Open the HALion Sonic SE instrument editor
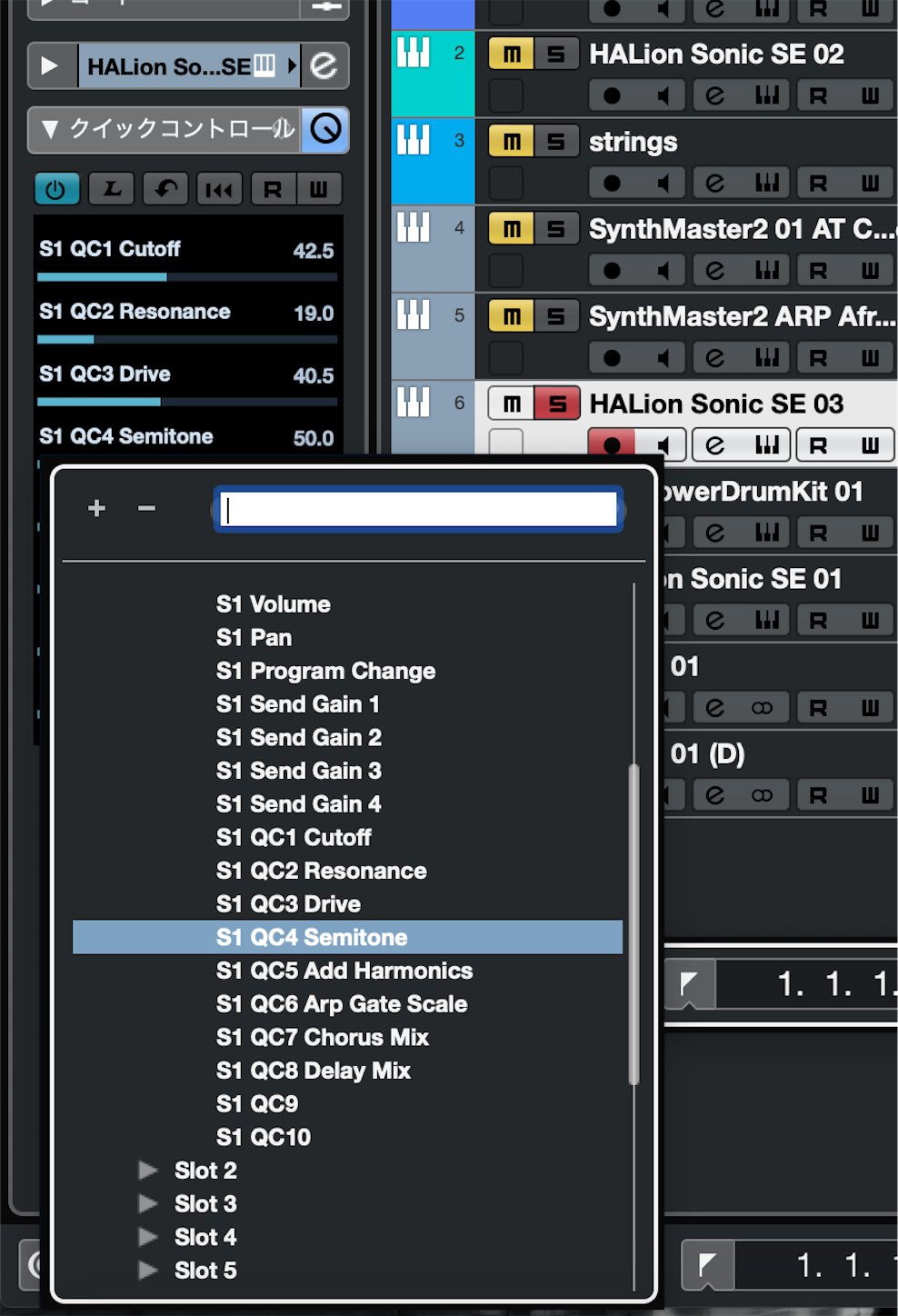This screenshot has height=1316, width=898. tap(324, 66)
